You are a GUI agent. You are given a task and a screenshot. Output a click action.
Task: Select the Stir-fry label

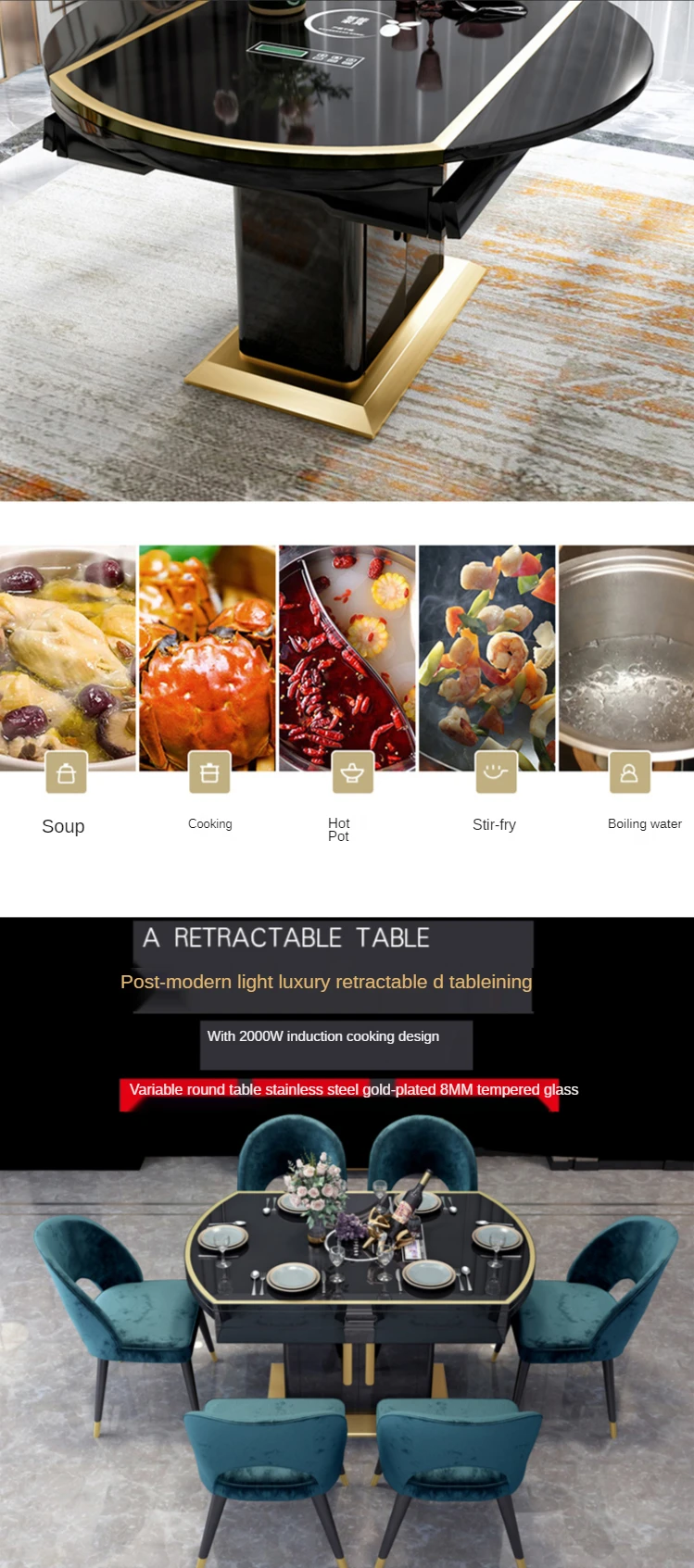click(x=494, y=824)
